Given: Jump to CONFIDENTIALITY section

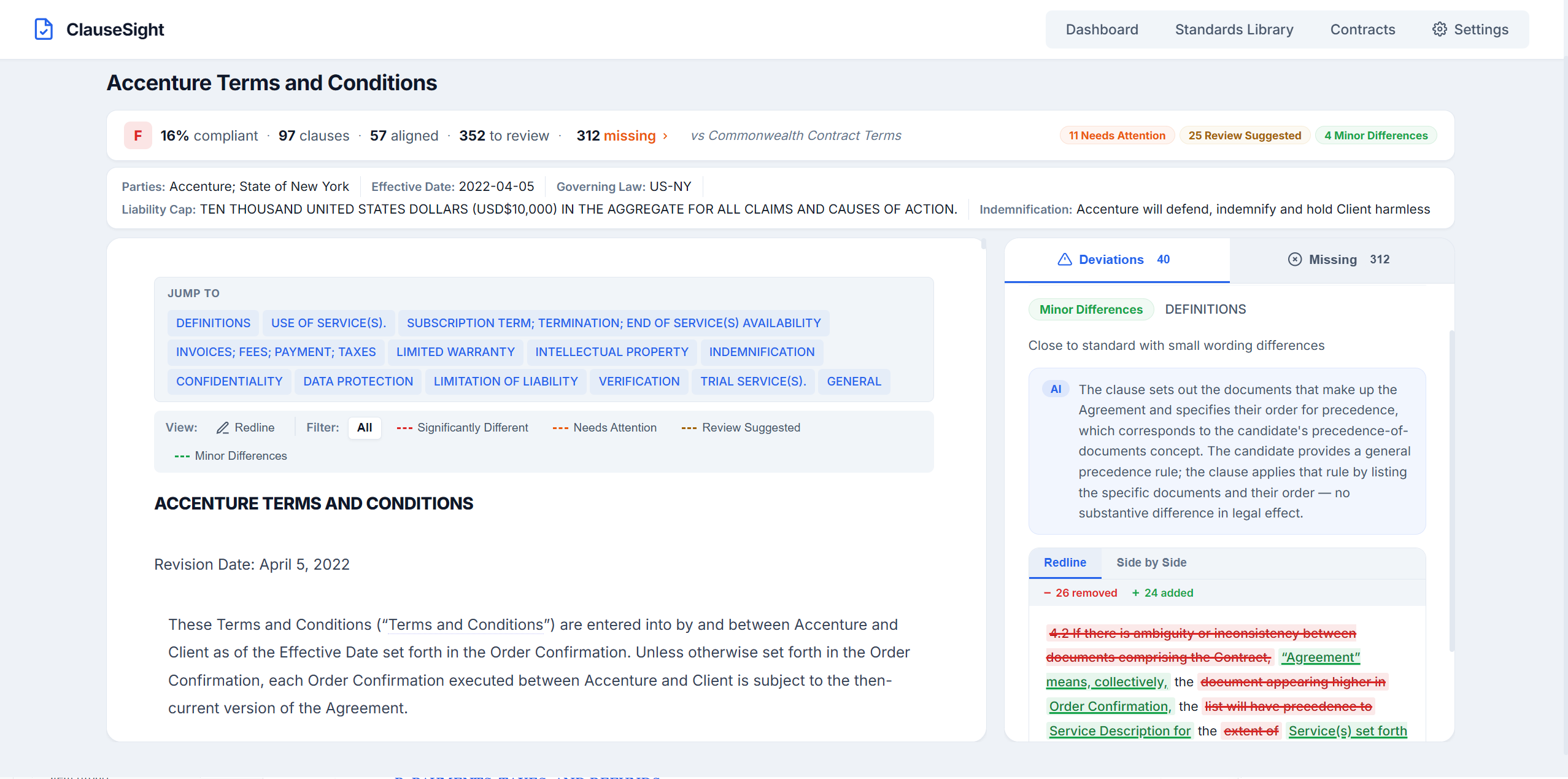Looking at the screenshot, I should click(229, 381).
